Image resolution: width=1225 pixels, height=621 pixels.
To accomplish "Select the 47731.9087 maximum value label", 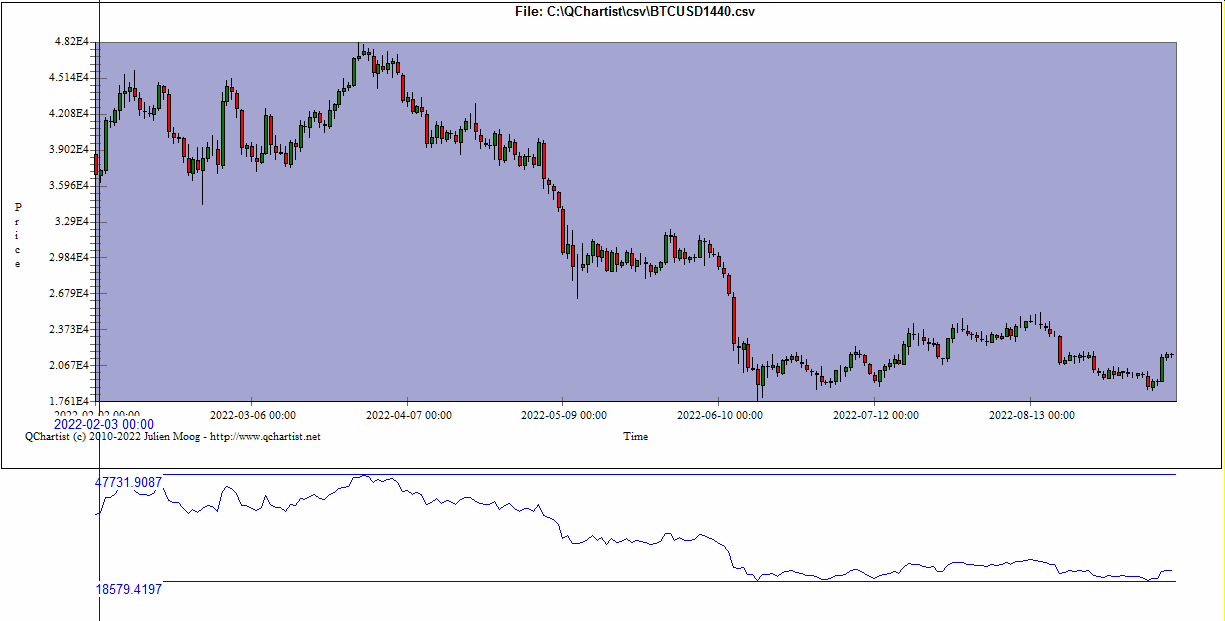I will pos(128,482).
